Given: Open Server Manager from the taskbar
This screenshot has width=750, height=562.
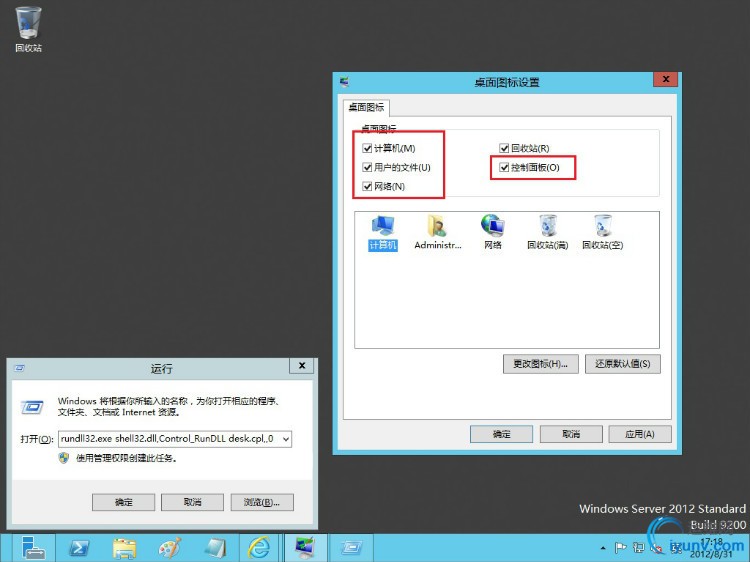Looking at the screenshot, I should click(33, 548).
